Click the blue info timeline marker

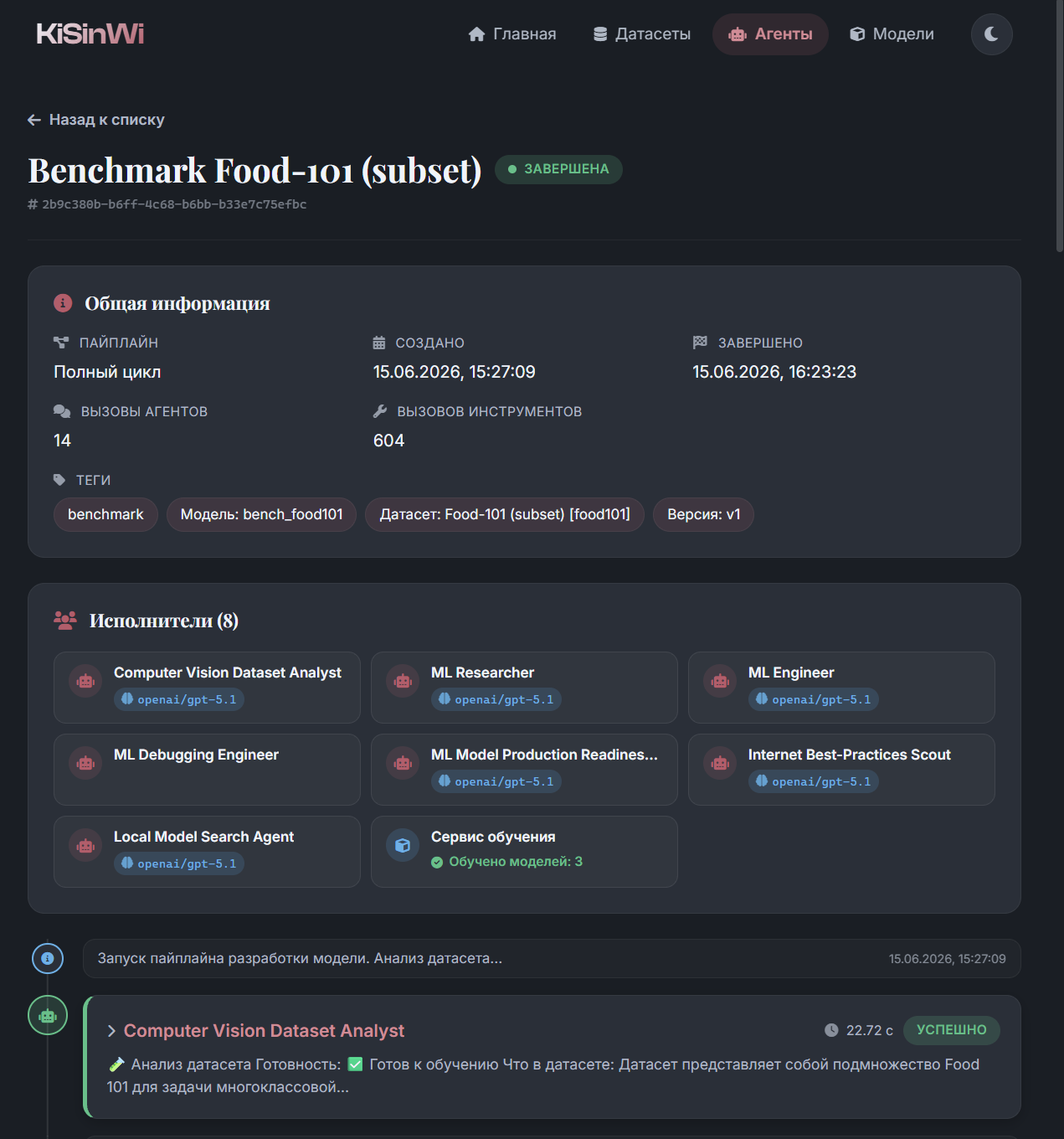coord(48,958)
